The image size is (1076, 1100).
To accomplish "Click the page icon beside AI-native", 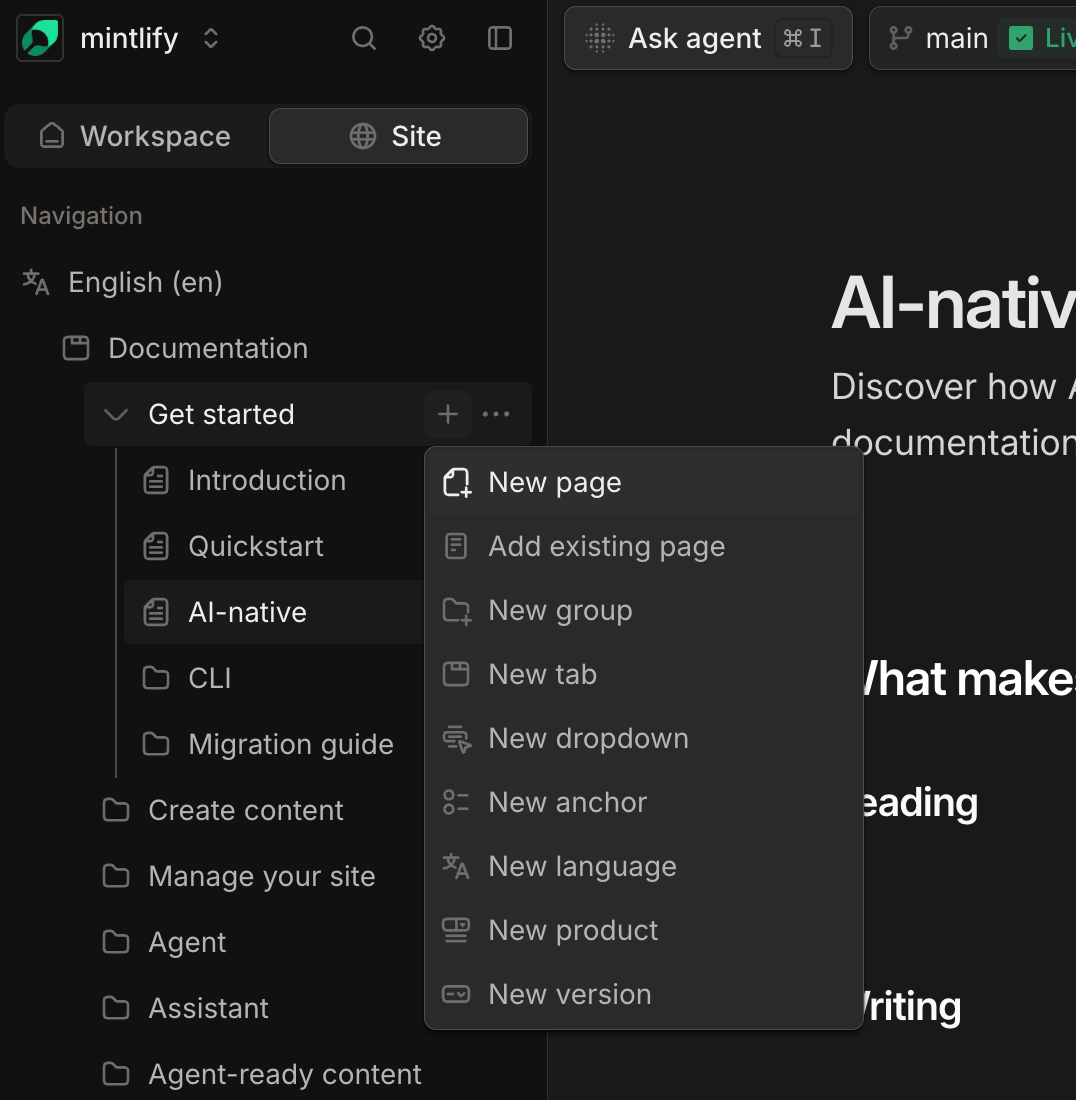I will [156, 612].
